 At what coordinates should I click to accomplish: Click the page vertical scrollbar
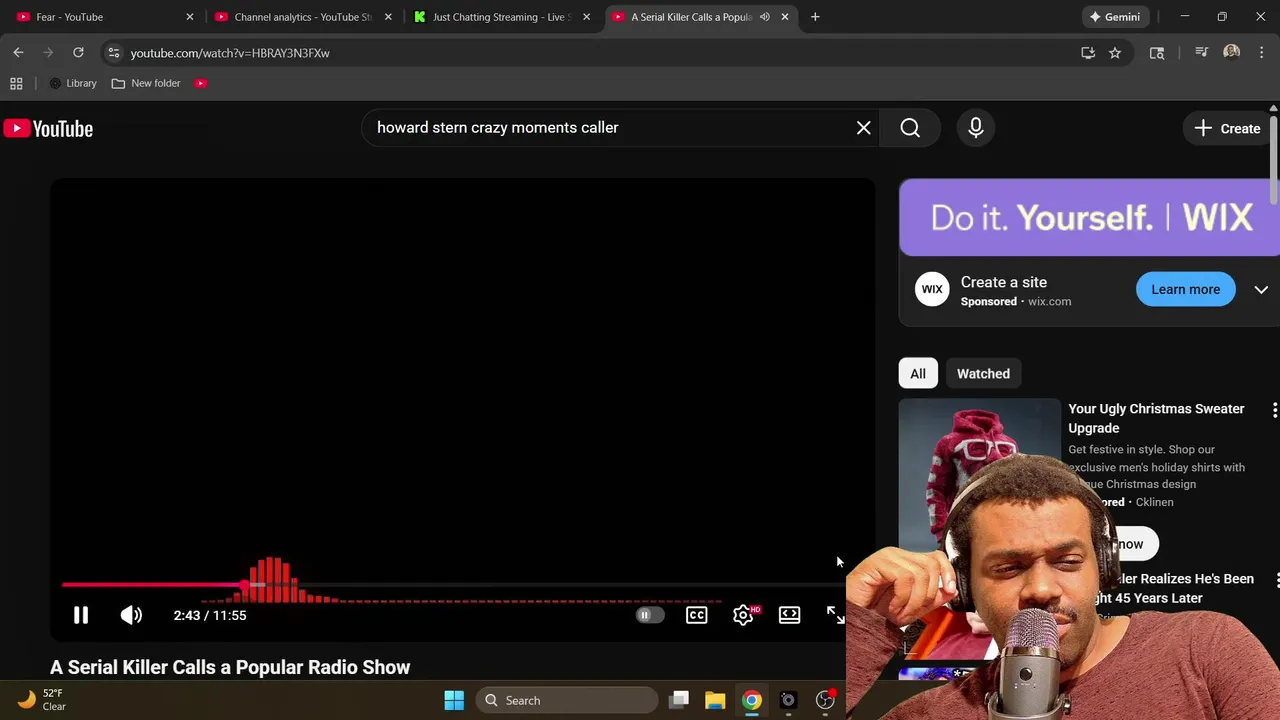tap(1273, 160)
